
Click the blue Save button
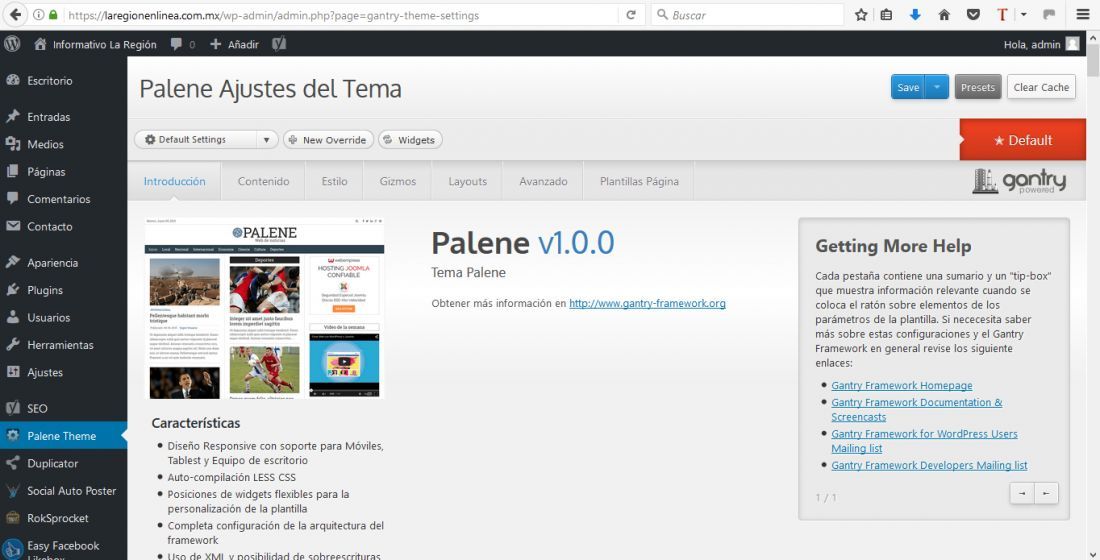coord(908,87)
